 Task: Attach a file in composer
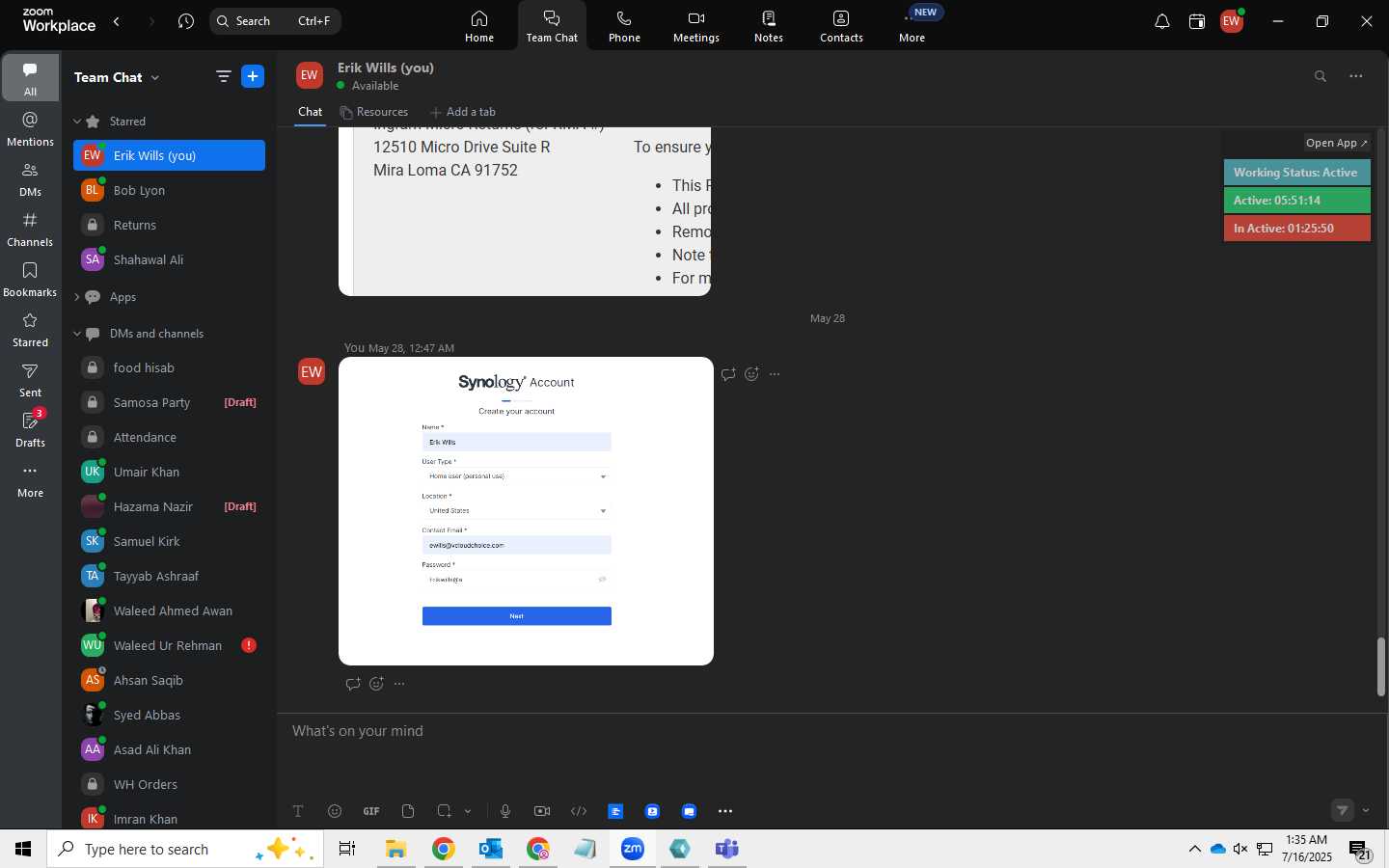(408, 811)
